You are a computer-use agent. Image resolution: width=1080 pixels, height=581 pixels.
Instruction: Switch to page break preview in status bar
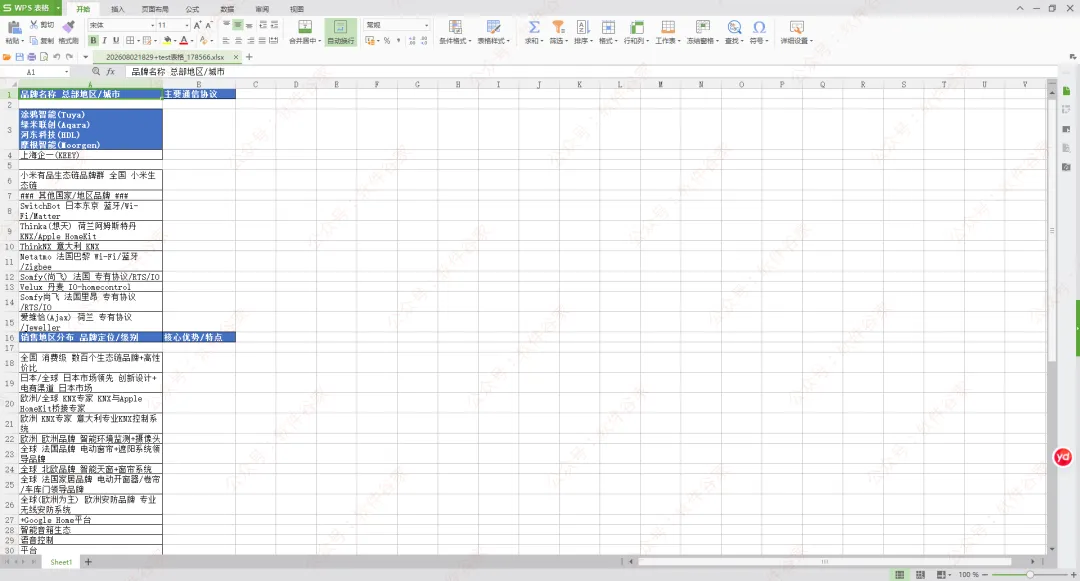point(920,574)
